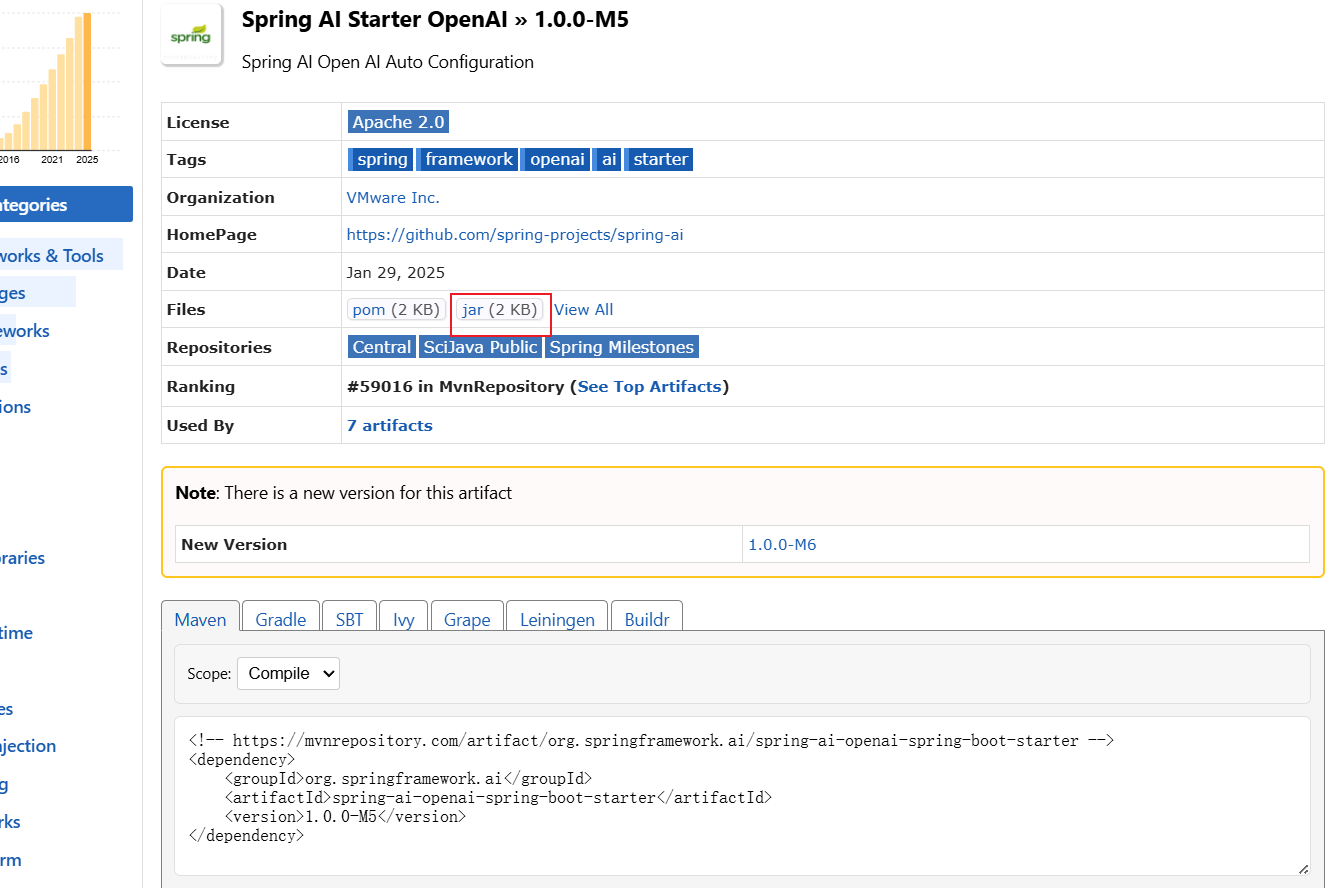1328x888 pixels.
Task: Click the Spring Milestones repository badge
Action: 621,347
